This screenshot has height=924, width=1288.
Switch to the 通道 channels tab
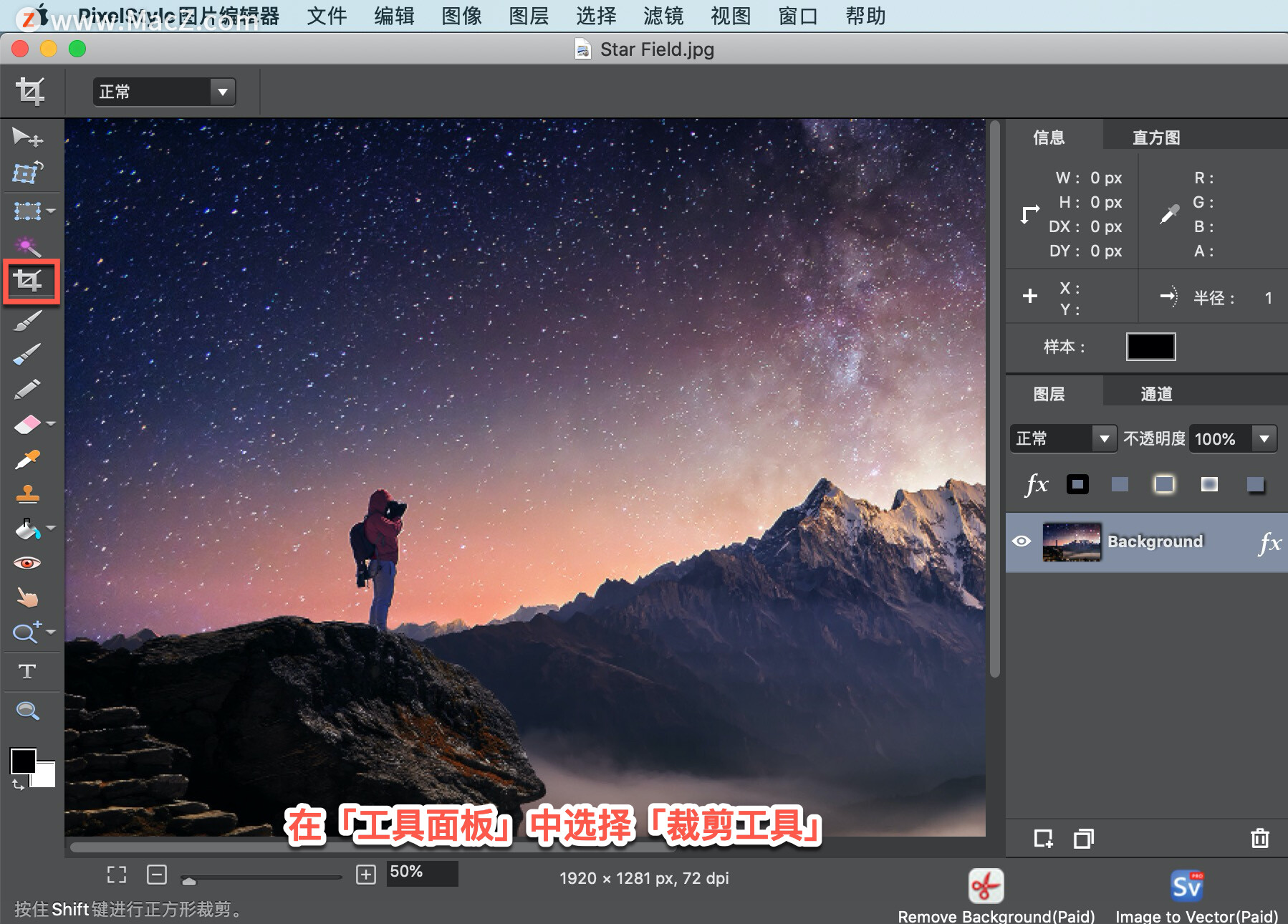pyautogui.click(x=1158, y=393)
